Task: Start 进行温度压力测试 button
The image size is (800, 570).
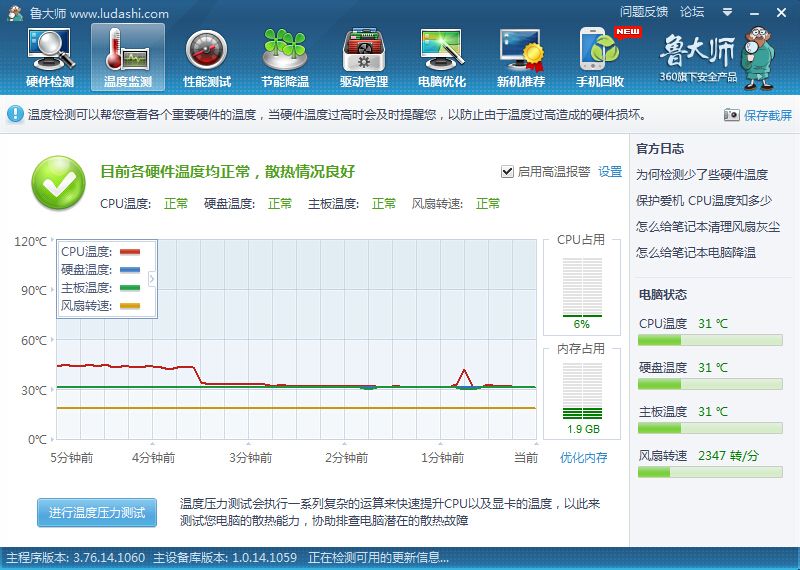Action: [97, 512]
